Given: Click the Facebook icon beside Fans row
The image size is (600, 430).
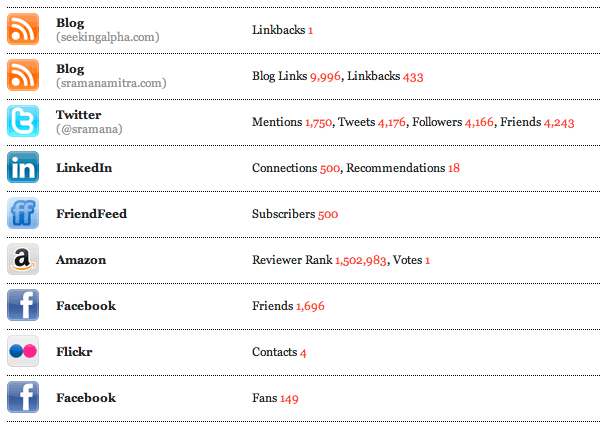Looking at the screenshot, I should click(23, 397).
